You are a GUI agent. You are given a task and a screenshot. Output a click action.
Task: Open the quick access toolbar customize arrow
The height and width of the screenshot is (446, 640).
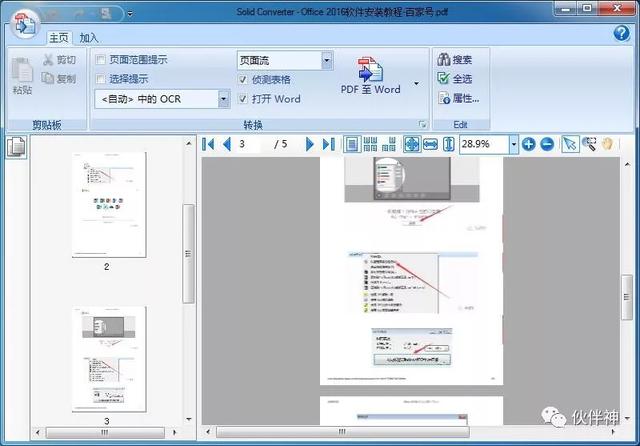pyautogui.click(x=130, y=13)
